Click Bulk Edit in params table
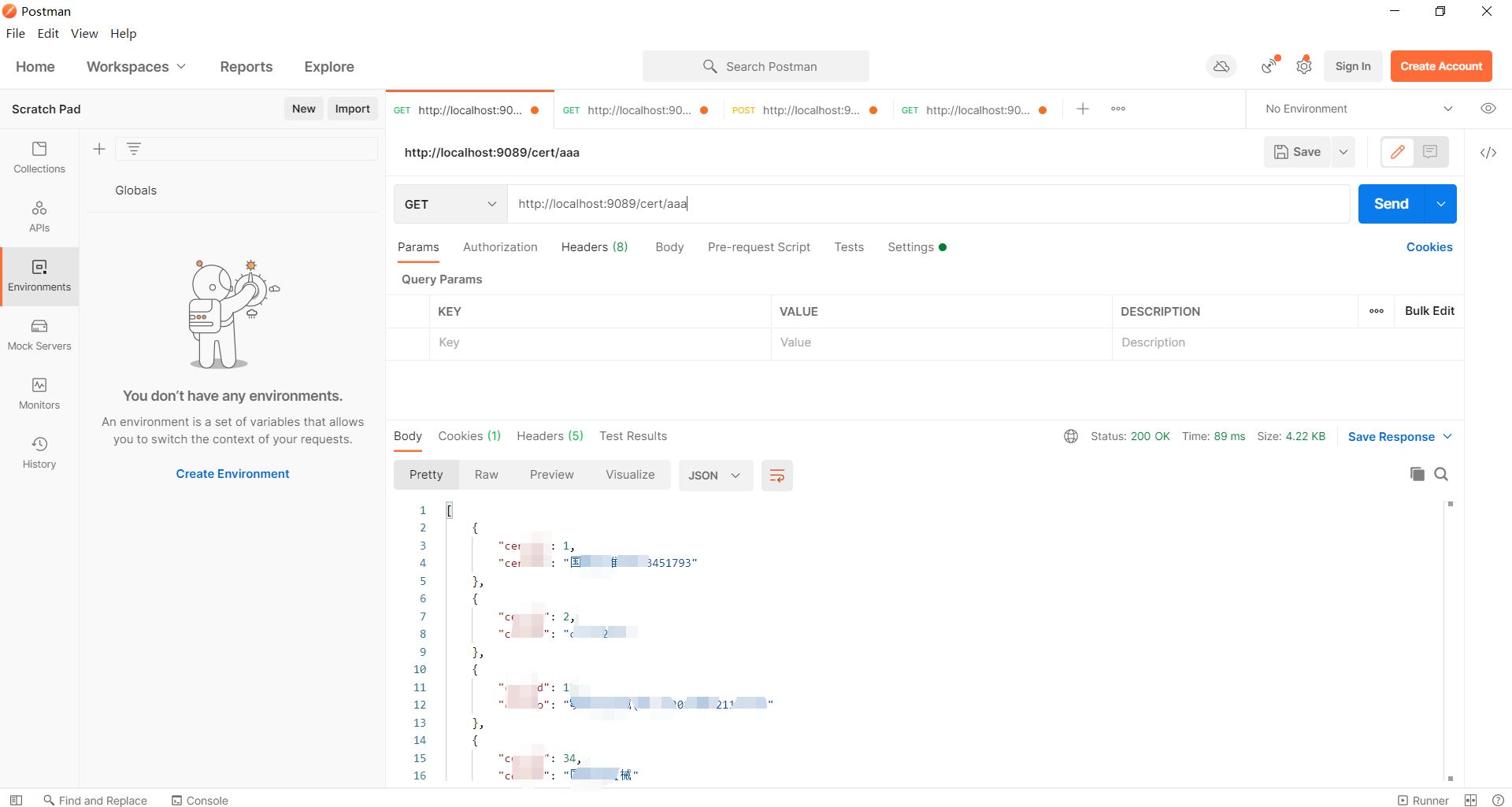 click(x=1429, y=311)
